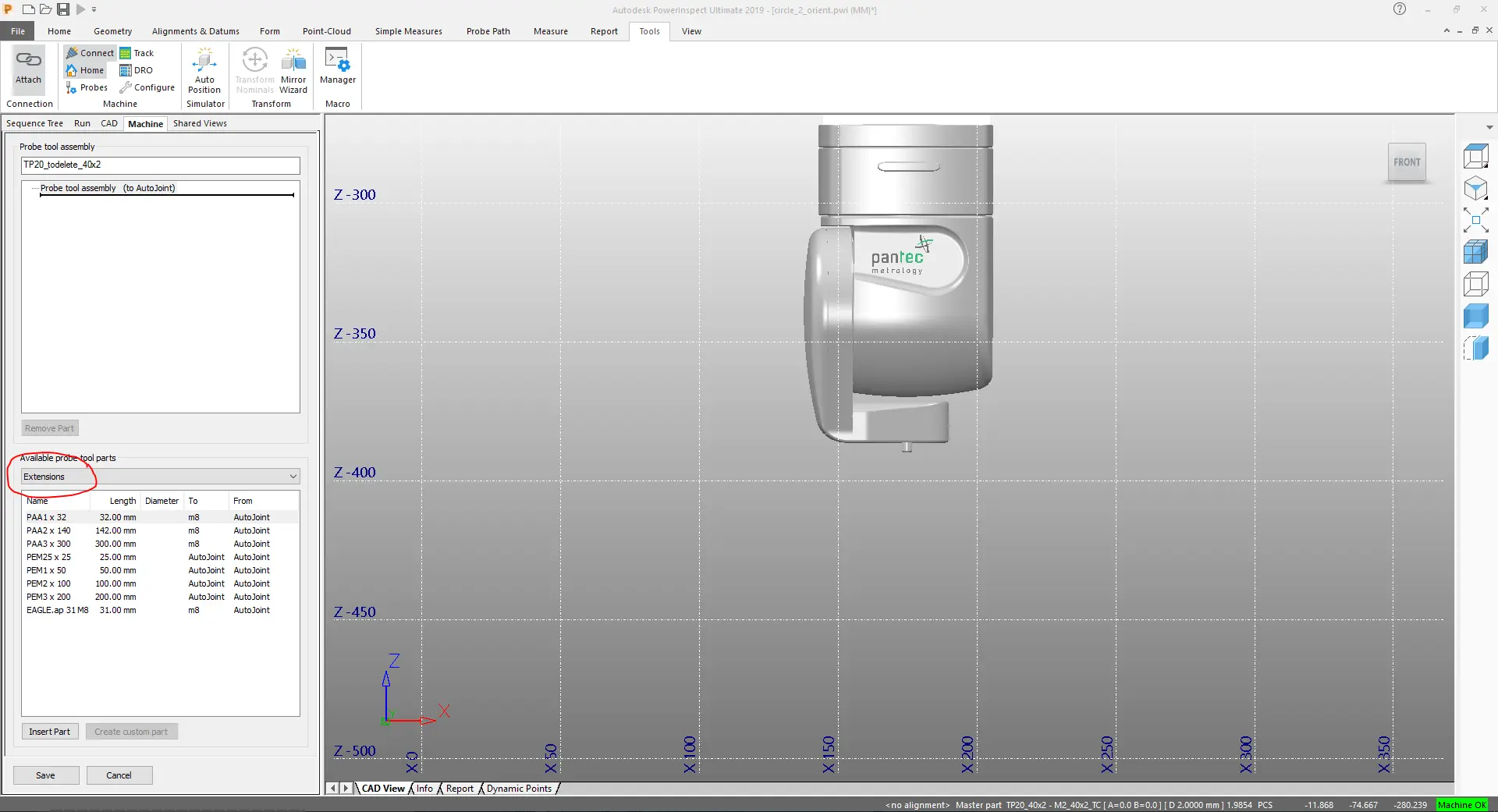Open the File menu
This screenshot has width=1498, height=812.
pyautogui.click(x=18, y=31)
